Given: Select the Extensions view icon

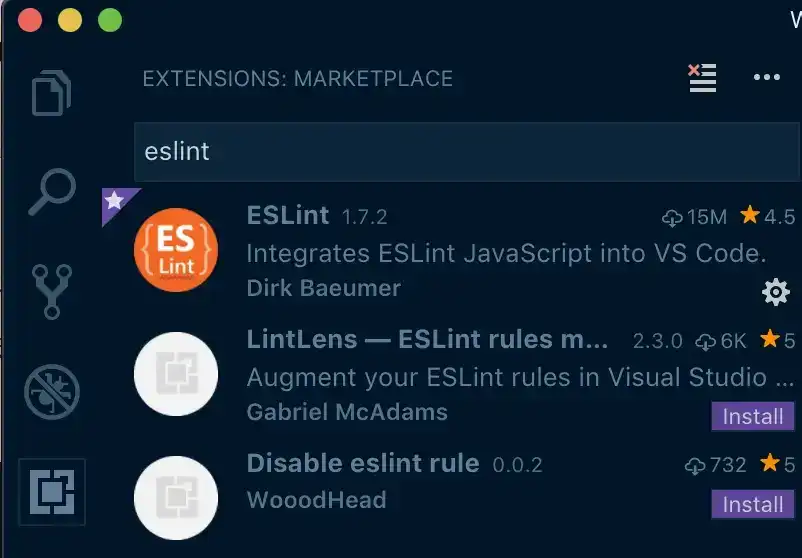Looking at the screenshot, I should click(52, 492).
